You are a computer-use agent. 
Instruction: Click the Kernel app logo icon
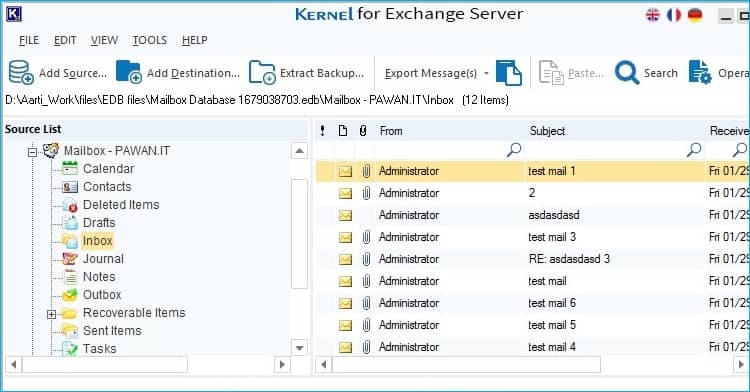click(x=14, y=14)
